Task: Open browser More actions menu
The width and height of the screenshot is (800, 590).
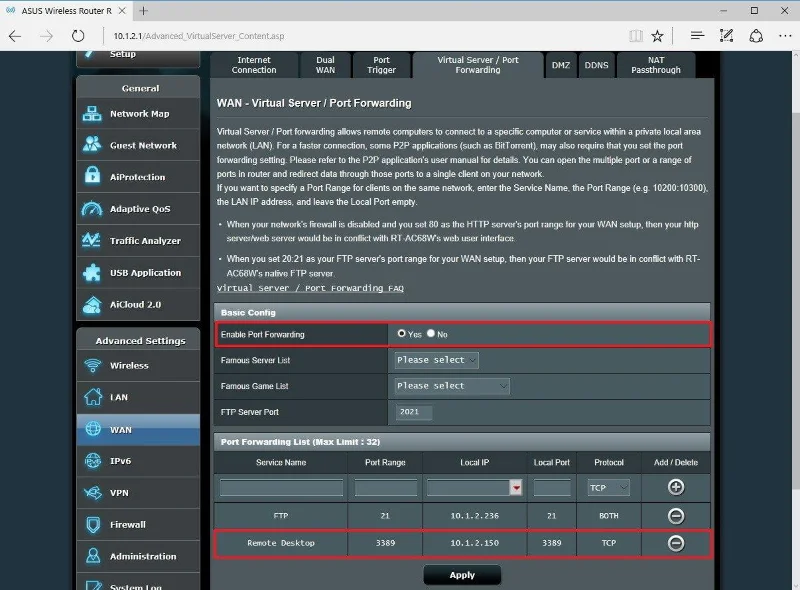Action: 785,36
